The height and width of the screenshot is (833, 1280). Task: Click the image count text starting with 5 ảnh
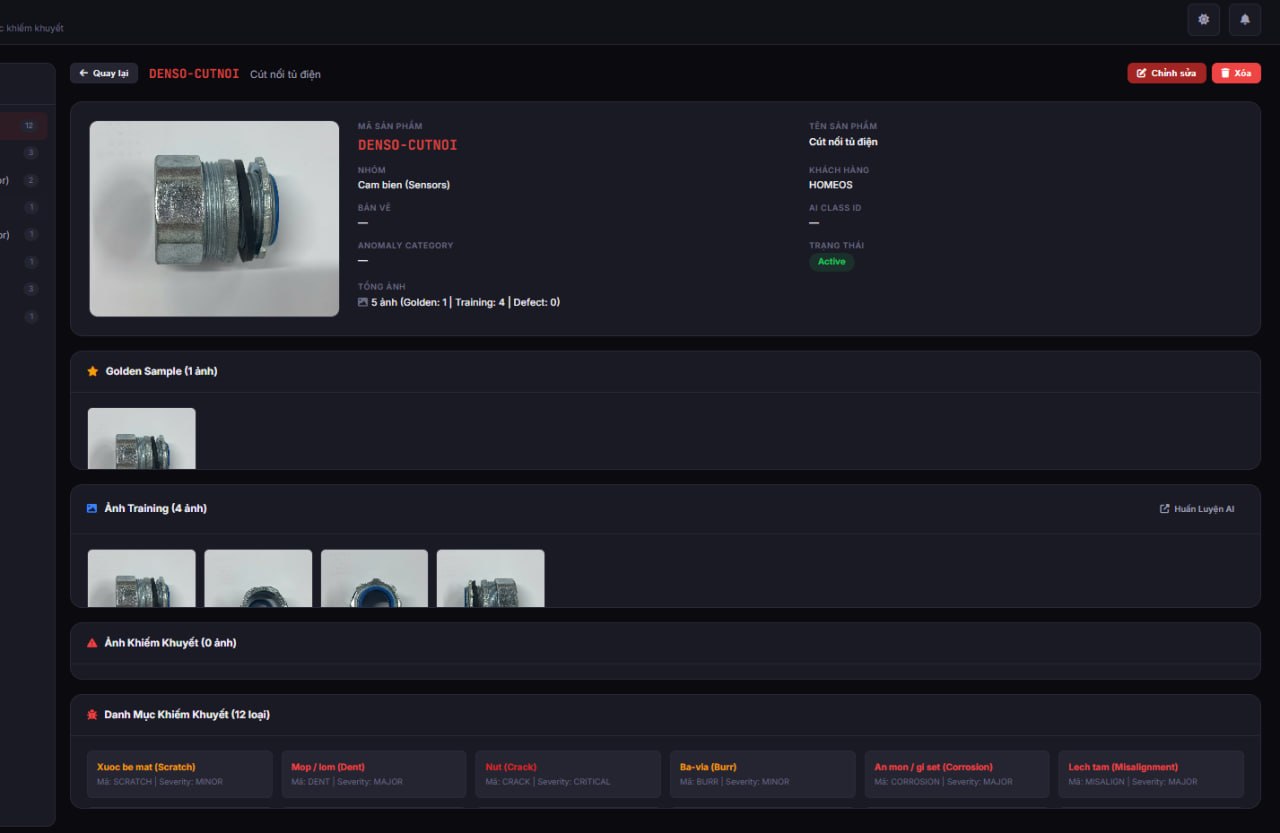point(466,302)
